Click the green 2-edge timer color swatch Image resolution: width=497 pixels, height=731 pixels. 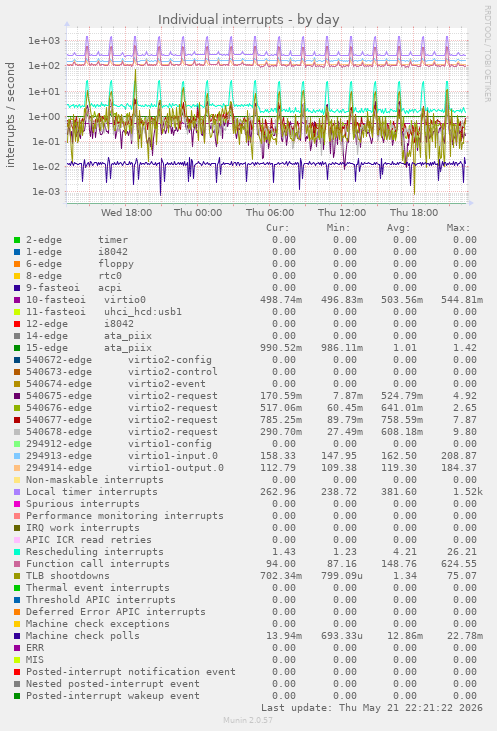point(17,240)
